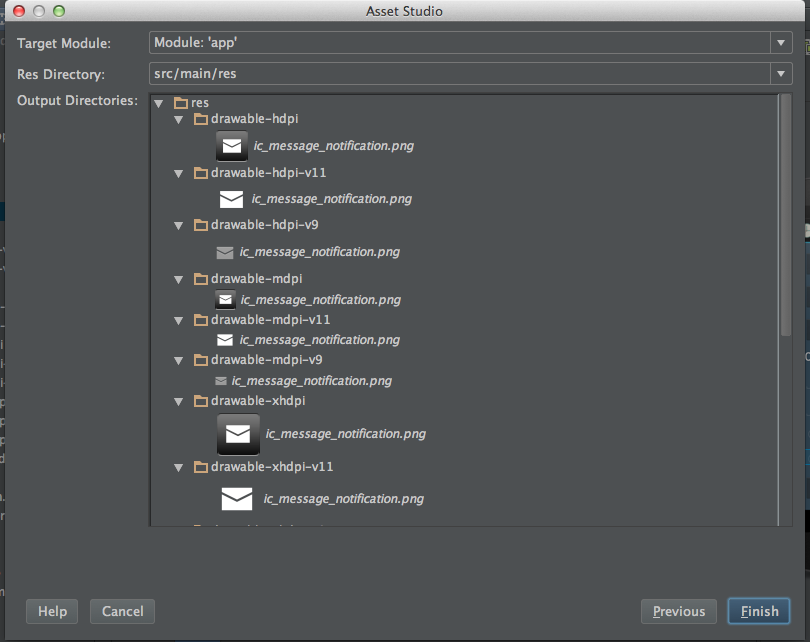Go back with the Previous button
Image resolution: width=810 pixels, height=642 pixels.
point(679,612)
